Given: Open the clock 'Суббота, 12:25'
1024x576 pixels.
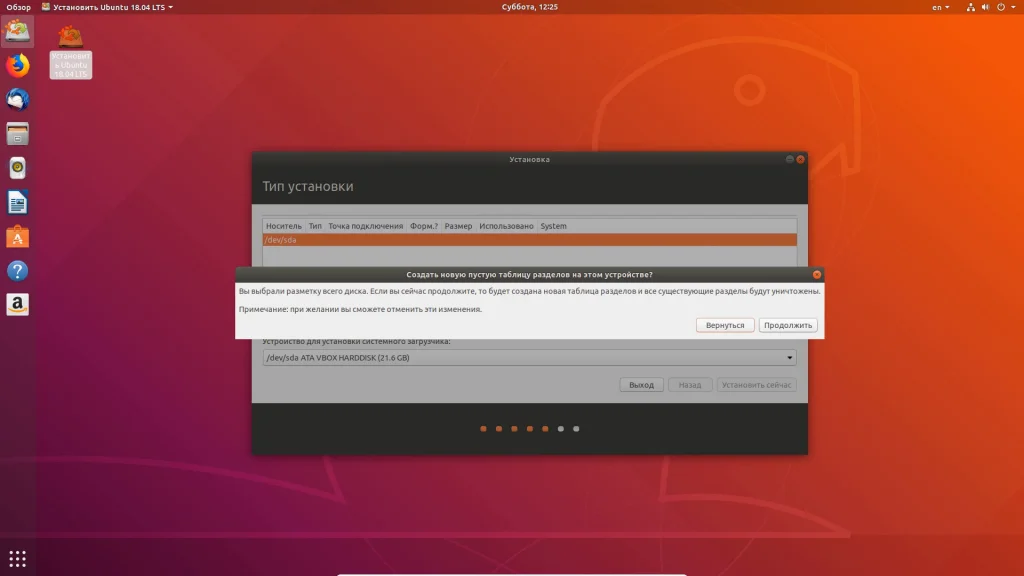Looking at the screenshot, I should coord(530,7).
